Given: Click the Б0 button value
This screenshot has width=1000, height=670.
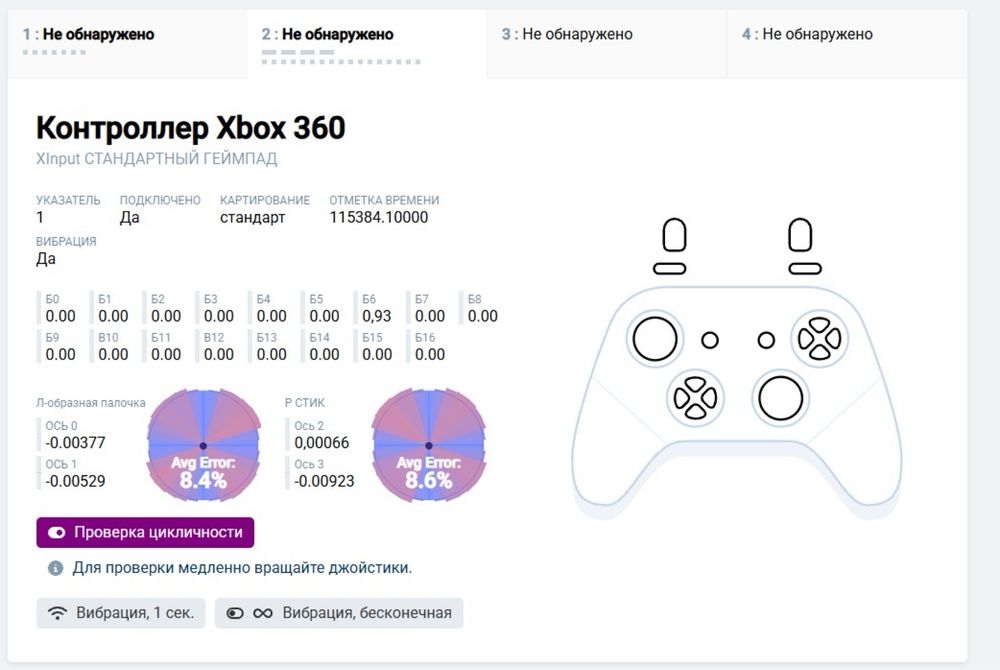Looking at the screenshot, I should pyautogui.click(x=60, y=316).
